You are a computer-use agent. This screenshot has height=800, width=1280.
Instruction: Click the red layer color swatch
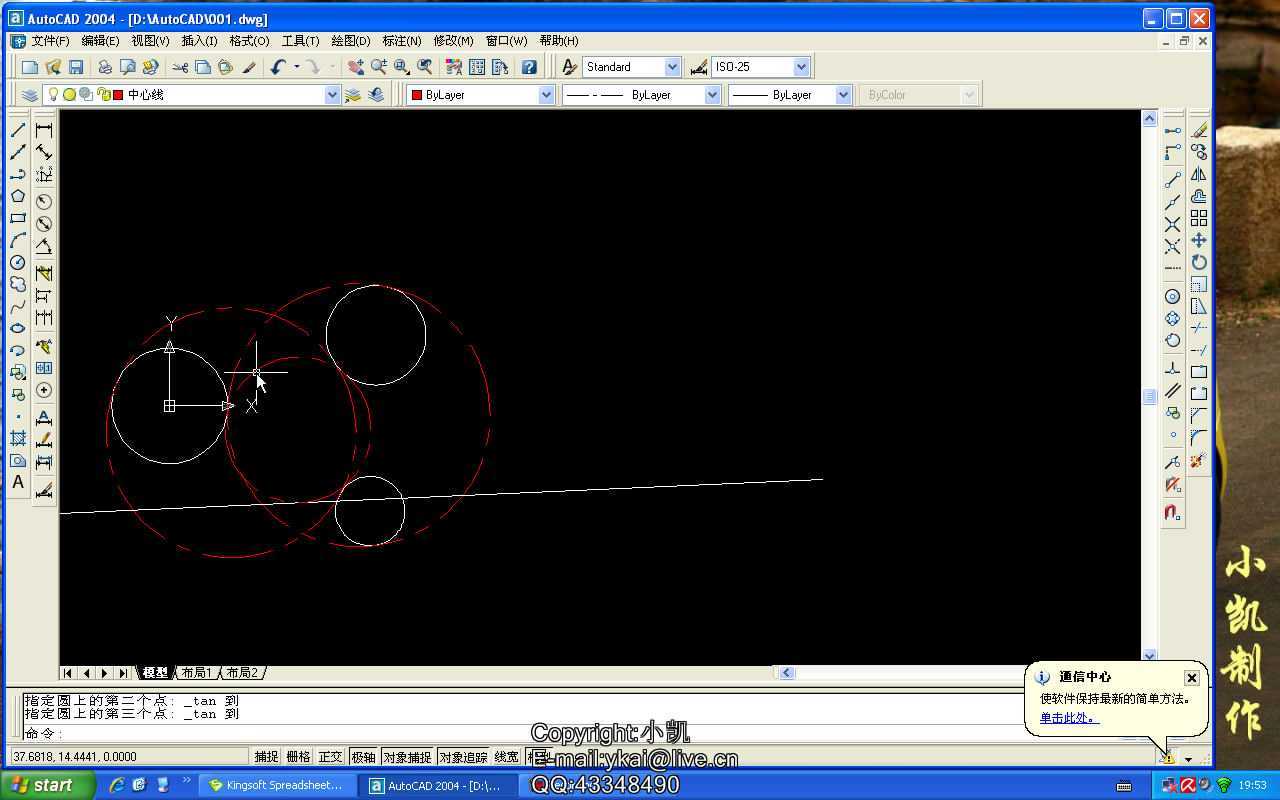click(x=118, y=95)
